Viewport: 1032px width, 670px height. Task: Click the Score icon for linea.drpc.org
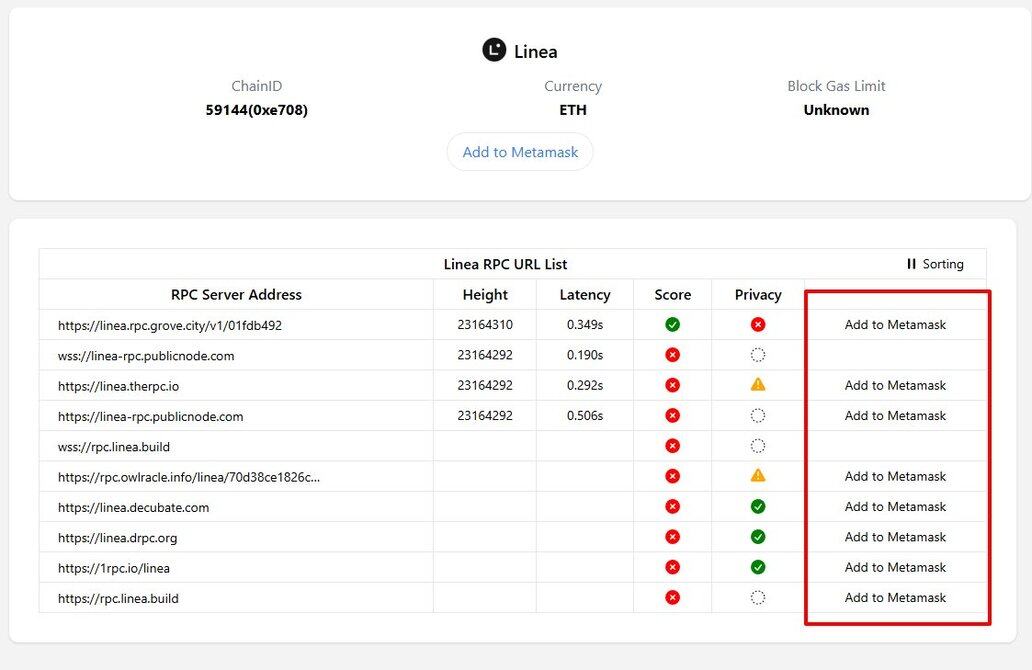(x=672, y=536)
